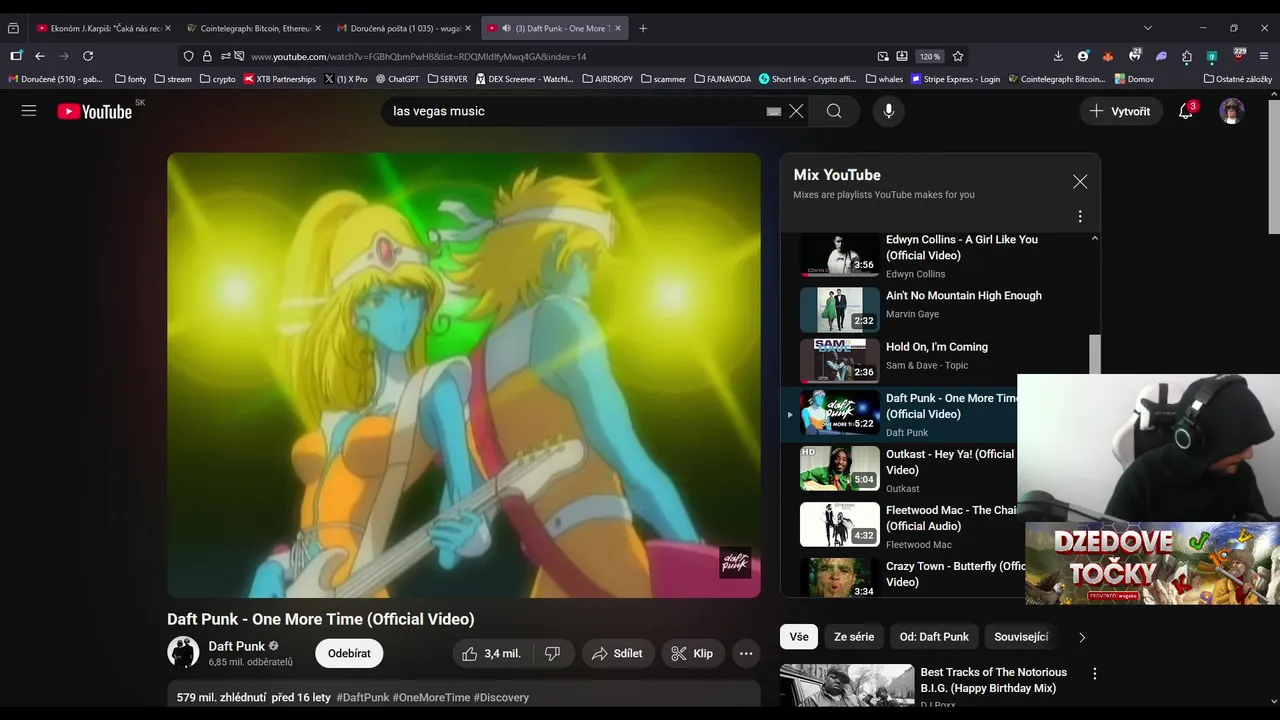
Task: Open the Daft Punk channel name link
Action: pos(237,646)
